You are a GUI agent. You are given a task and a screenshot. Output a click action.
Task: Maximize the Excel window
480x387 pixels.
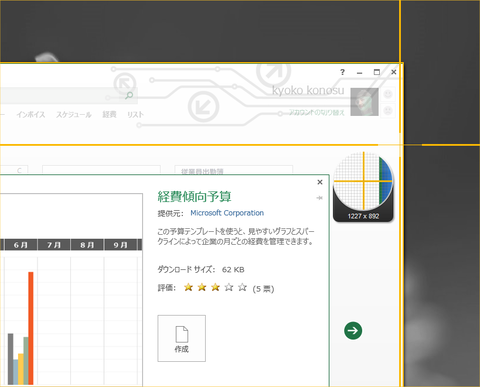point(377,72)
